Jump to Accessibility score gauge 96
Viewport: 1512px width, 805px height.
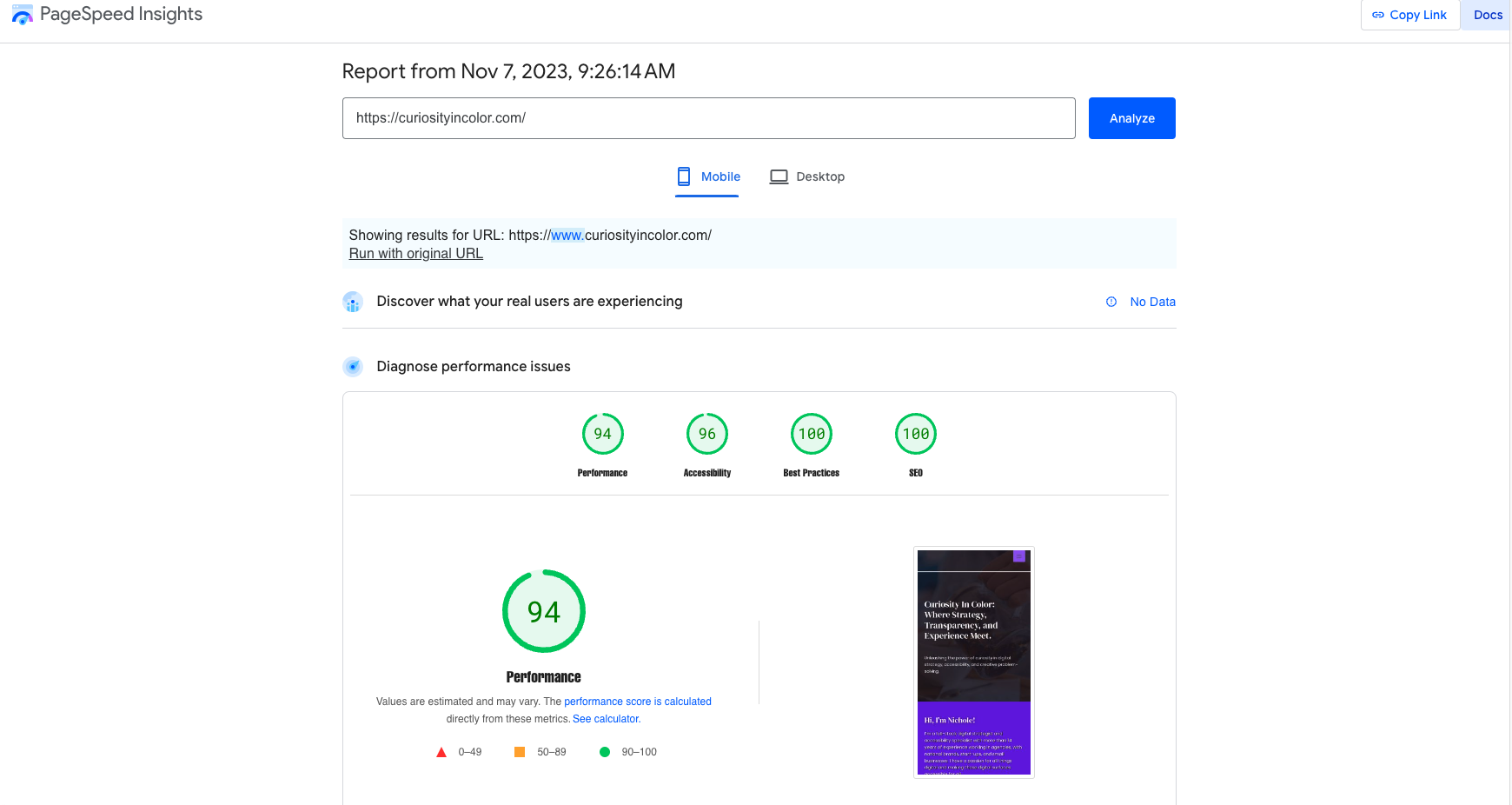(707, 434)
